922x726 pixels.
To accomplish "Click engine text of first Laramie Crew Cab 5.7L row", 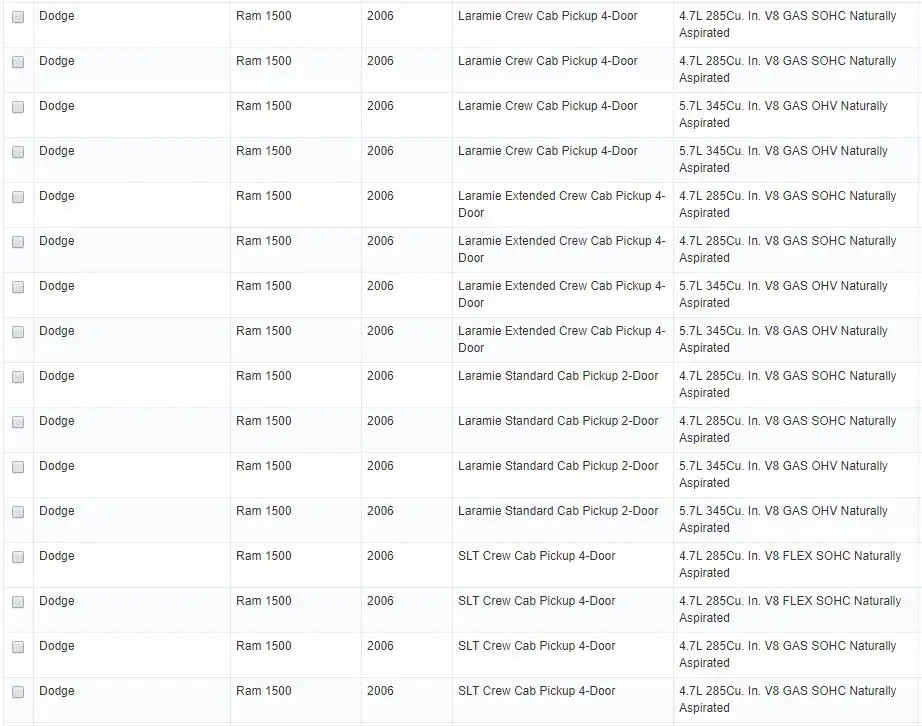I will coord(783,114).
